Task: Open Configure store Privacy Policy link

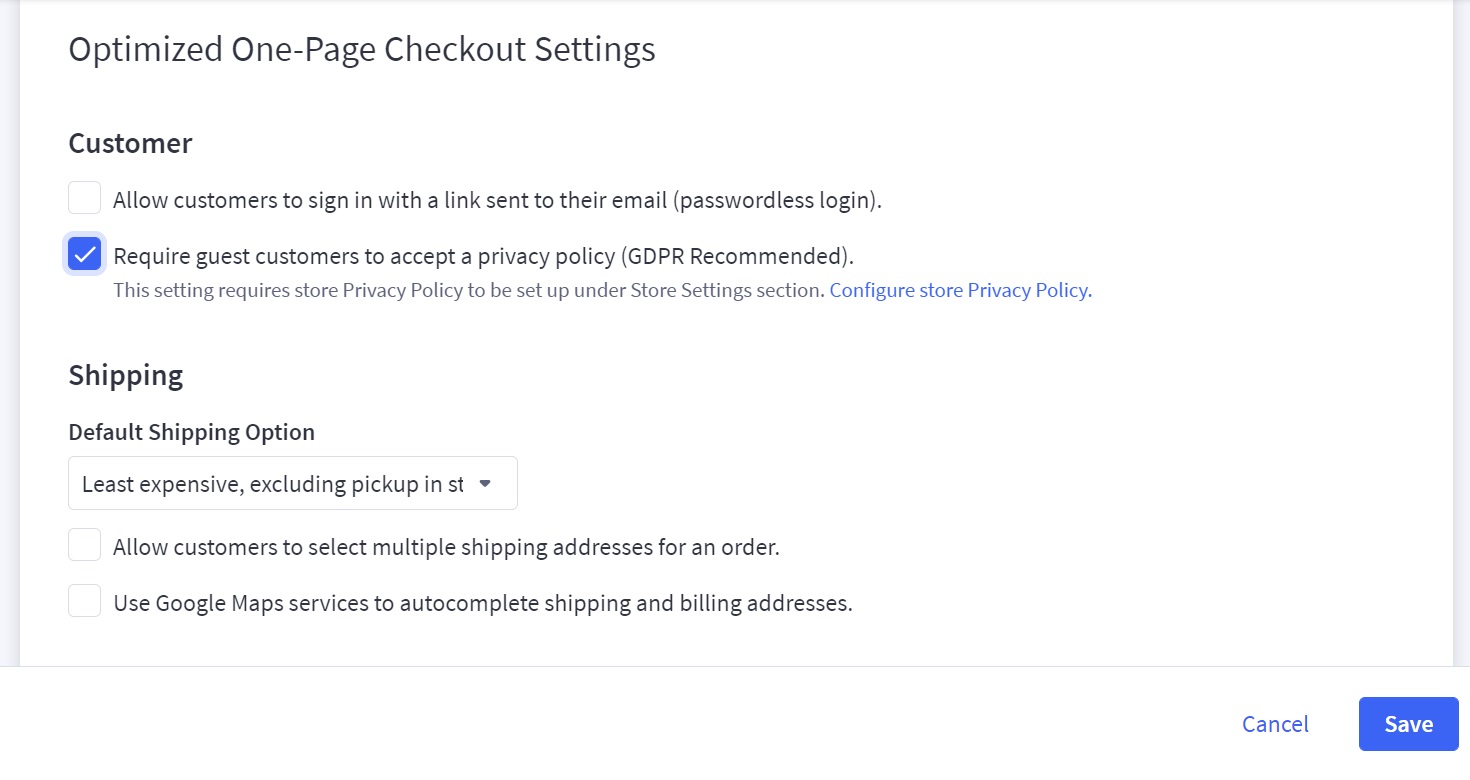Action: tap(960, 291)
